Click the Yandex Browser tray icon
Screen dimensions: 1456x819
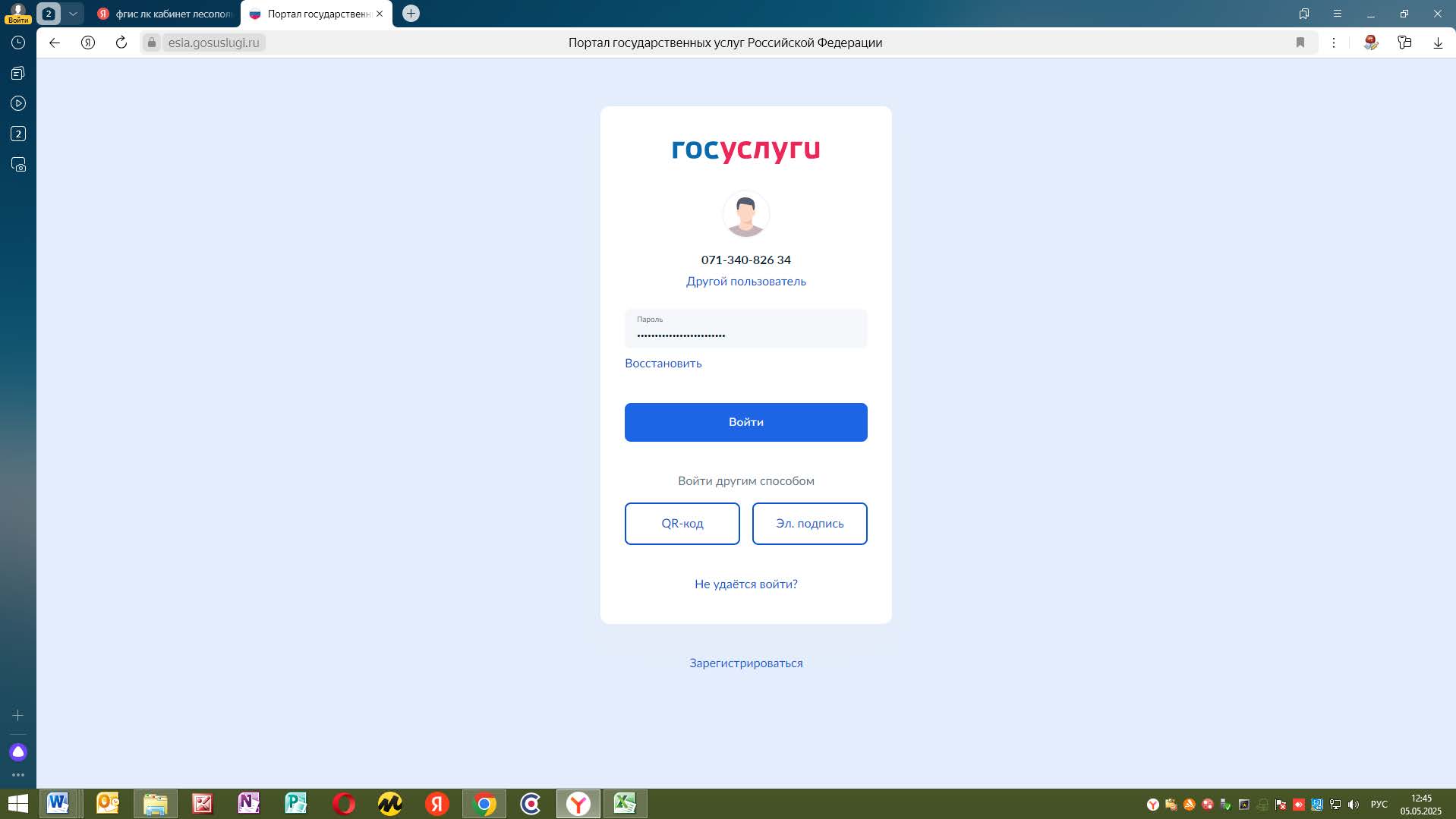pos(1153,804)
